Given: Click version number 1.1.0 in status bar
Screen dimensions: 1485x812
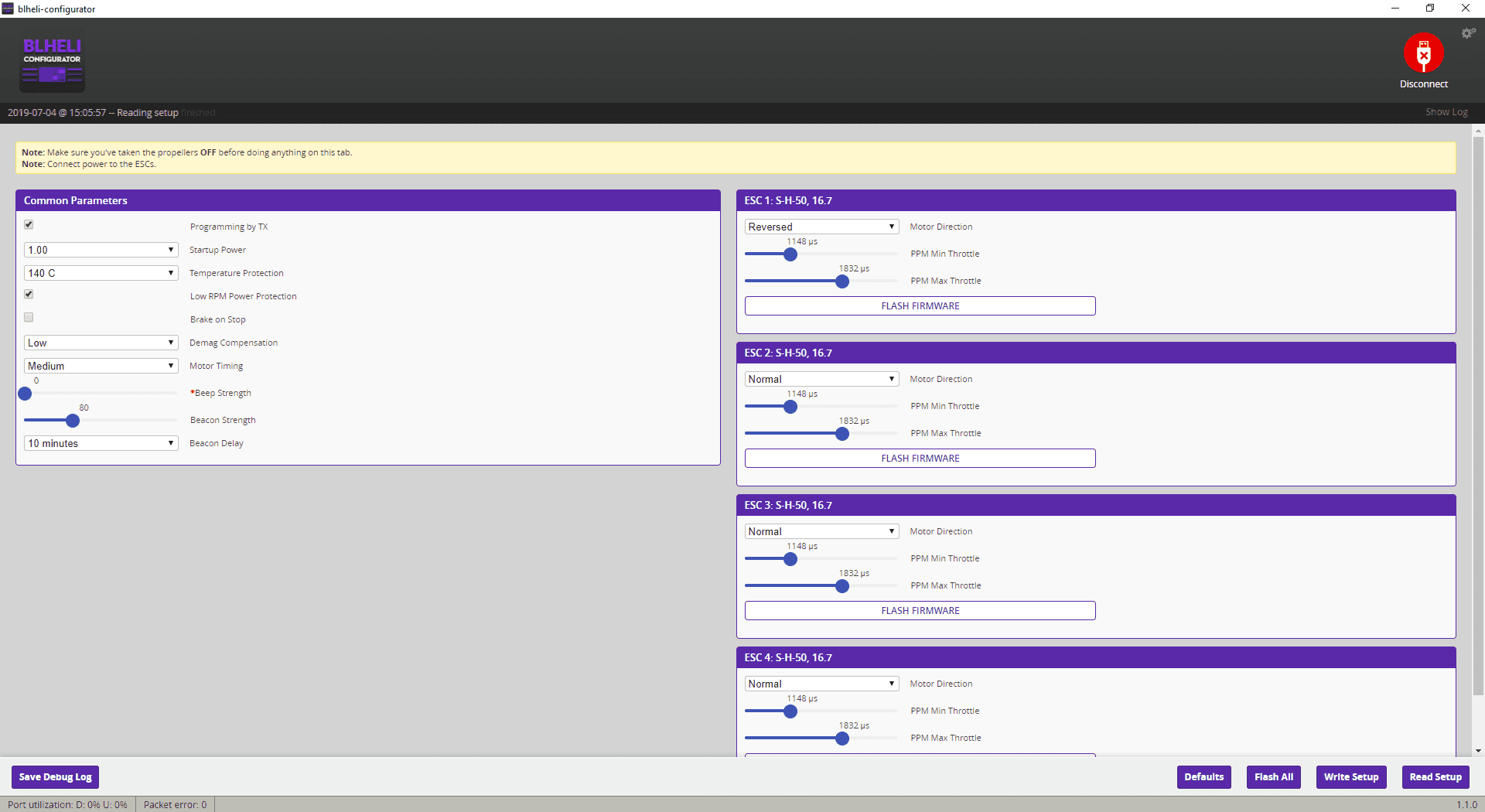Looking at the screenshot, I should click(x=1466, y=804).
